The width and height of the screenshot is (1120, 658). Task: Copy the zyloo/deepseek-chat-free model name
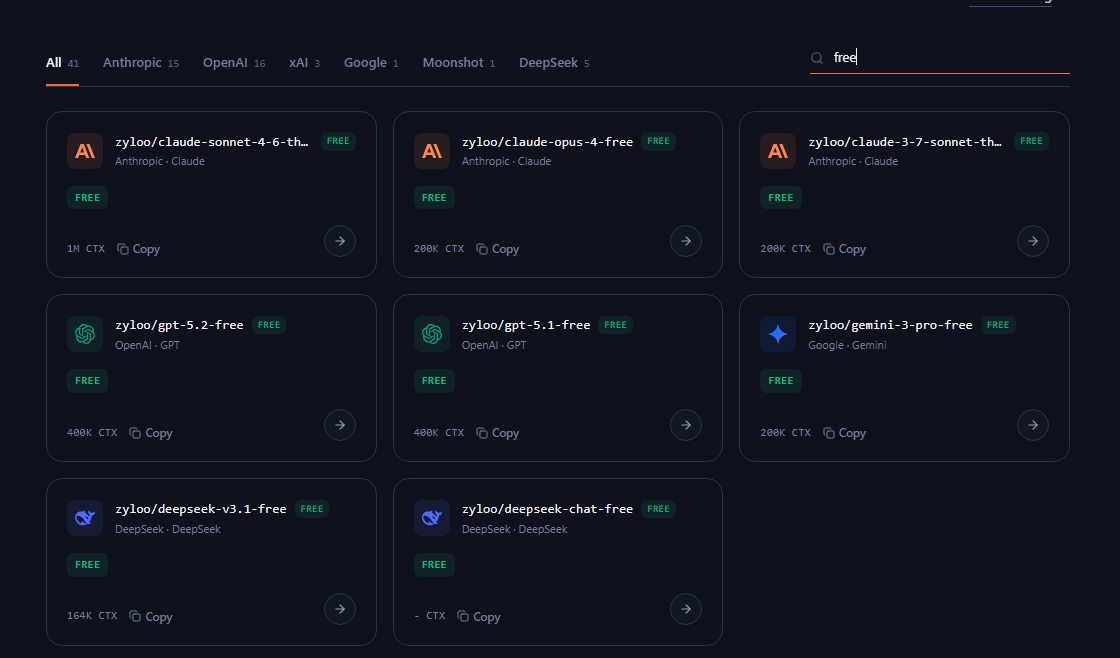point(479,617)
